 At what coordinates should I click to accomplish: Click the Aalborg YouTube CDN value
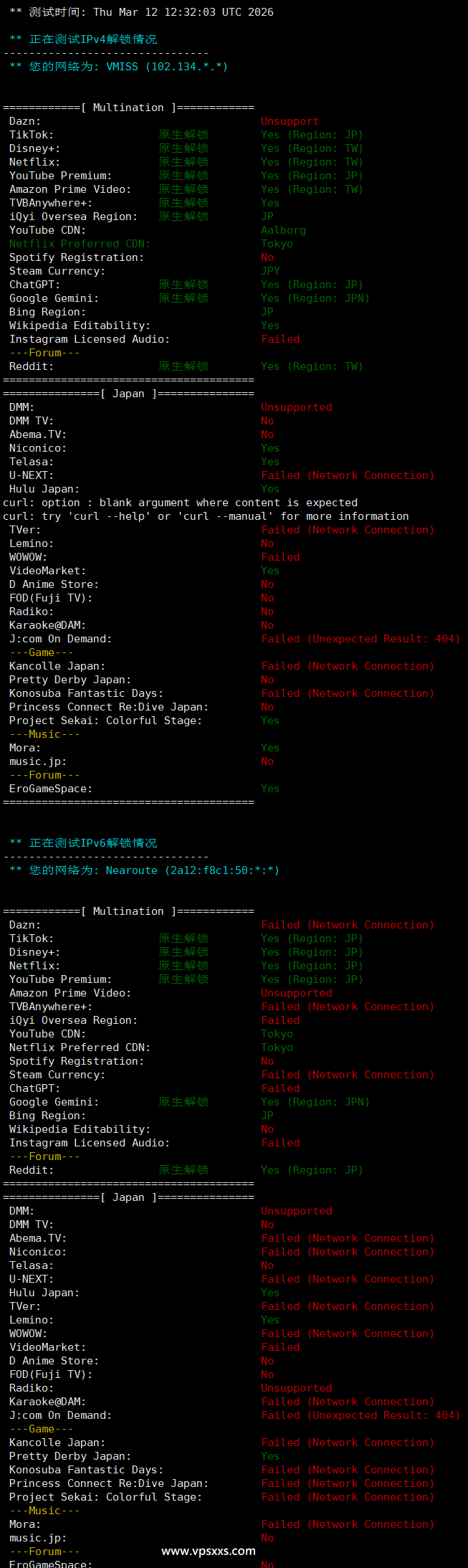coord(283,230)
